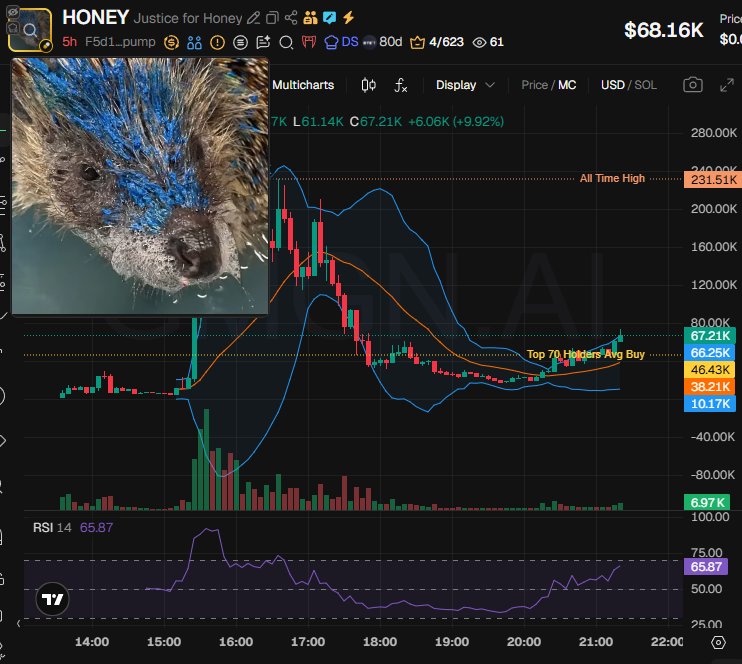
Task: Click the +6.06K (+9.92%) change value
Action: tap(456, 122)
